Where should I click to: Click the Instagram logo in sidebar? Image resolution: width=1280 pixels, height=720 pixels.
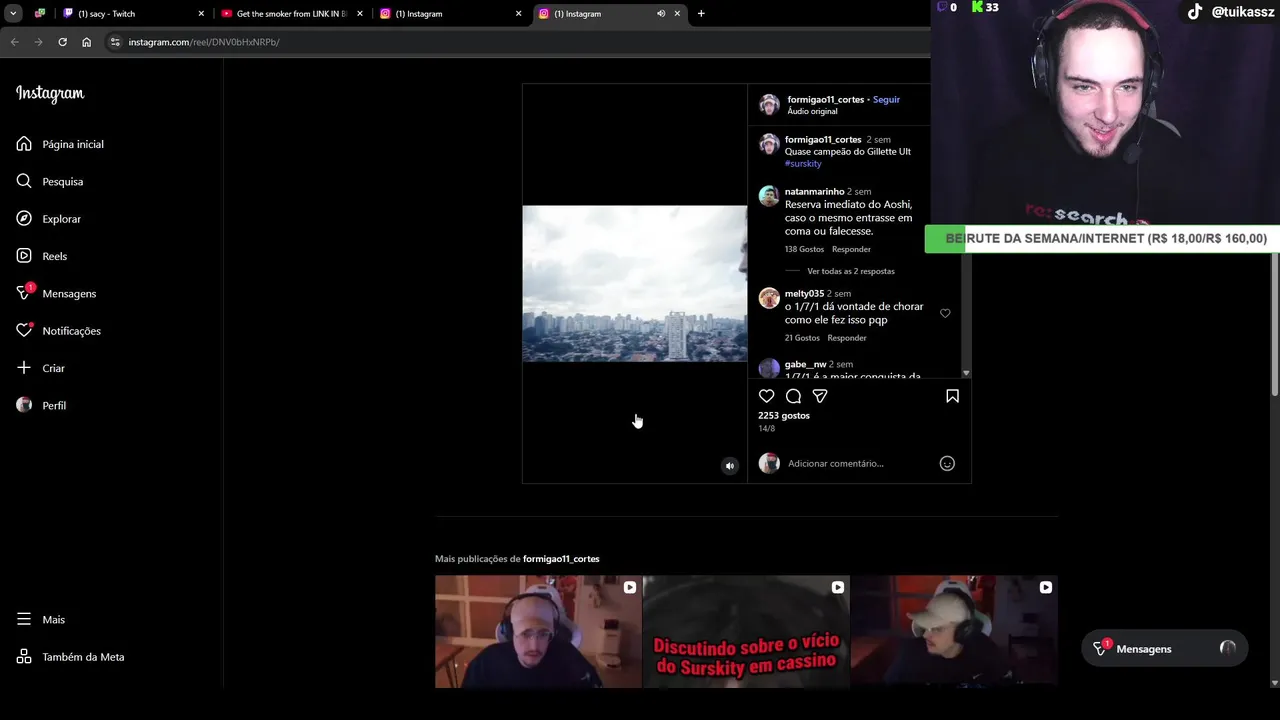tap(50, 94)
